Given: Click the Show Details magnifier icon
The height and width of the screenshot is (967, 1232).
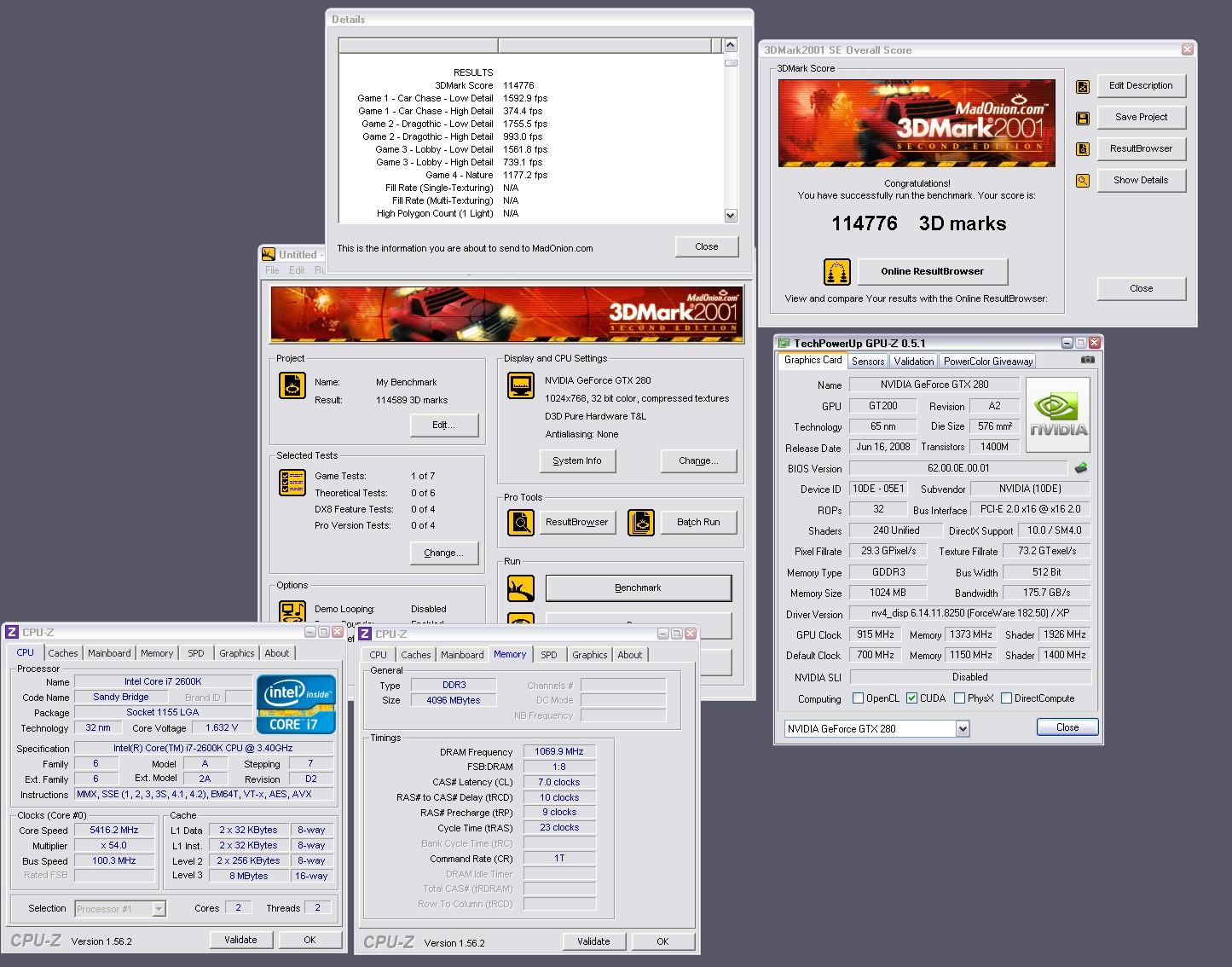Looking at the screenshot, I should (x=1083, y=181).
